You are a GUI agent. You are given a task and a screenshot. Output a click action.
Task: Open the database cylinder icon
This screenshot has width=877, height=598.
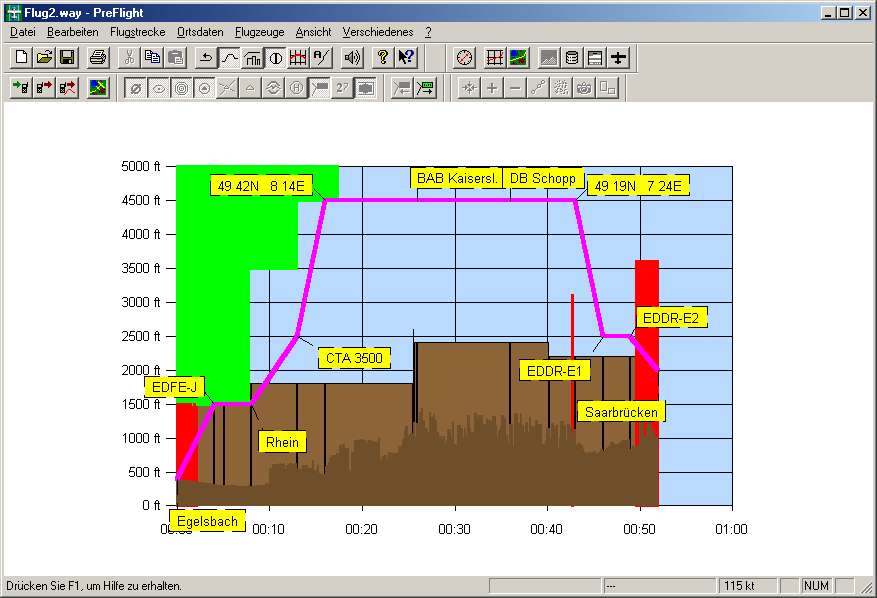coord(573,57)
